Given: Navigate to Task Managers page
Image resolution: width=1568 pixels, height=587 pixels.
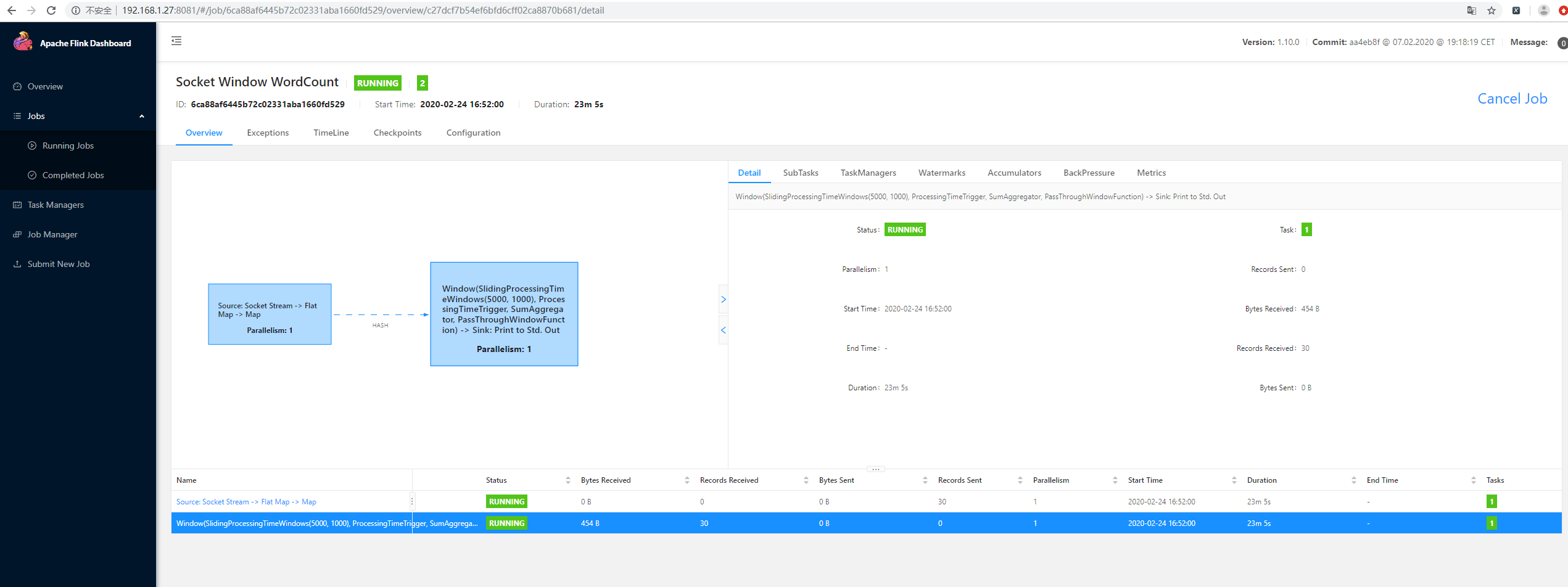Looking at the screenshot, I should pos(78,205).
